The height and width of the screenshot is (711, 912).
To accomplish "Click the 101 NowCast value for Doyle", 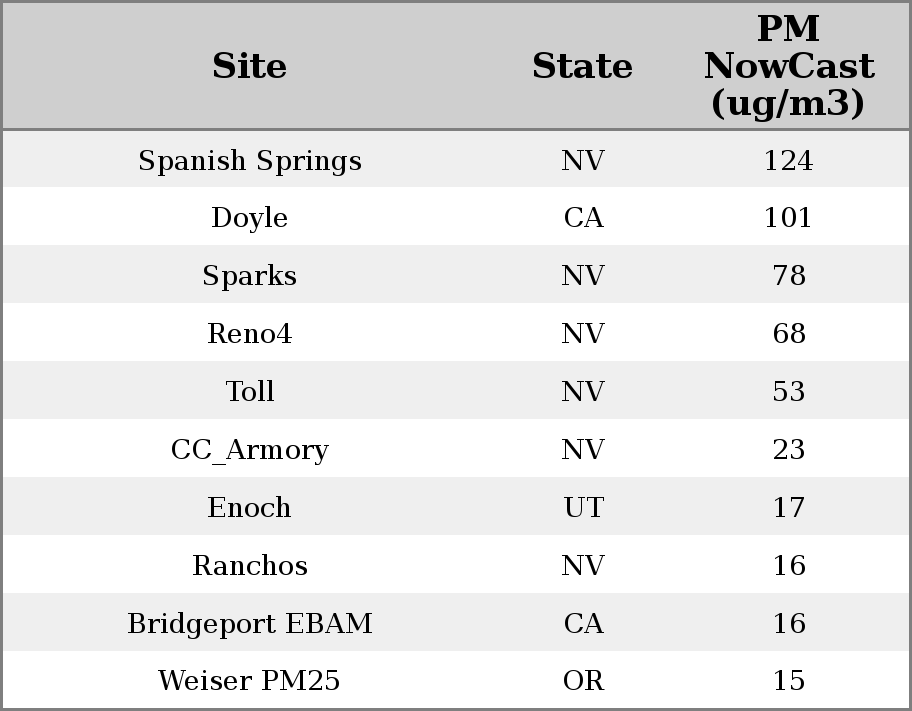I will tap(788, 218).
